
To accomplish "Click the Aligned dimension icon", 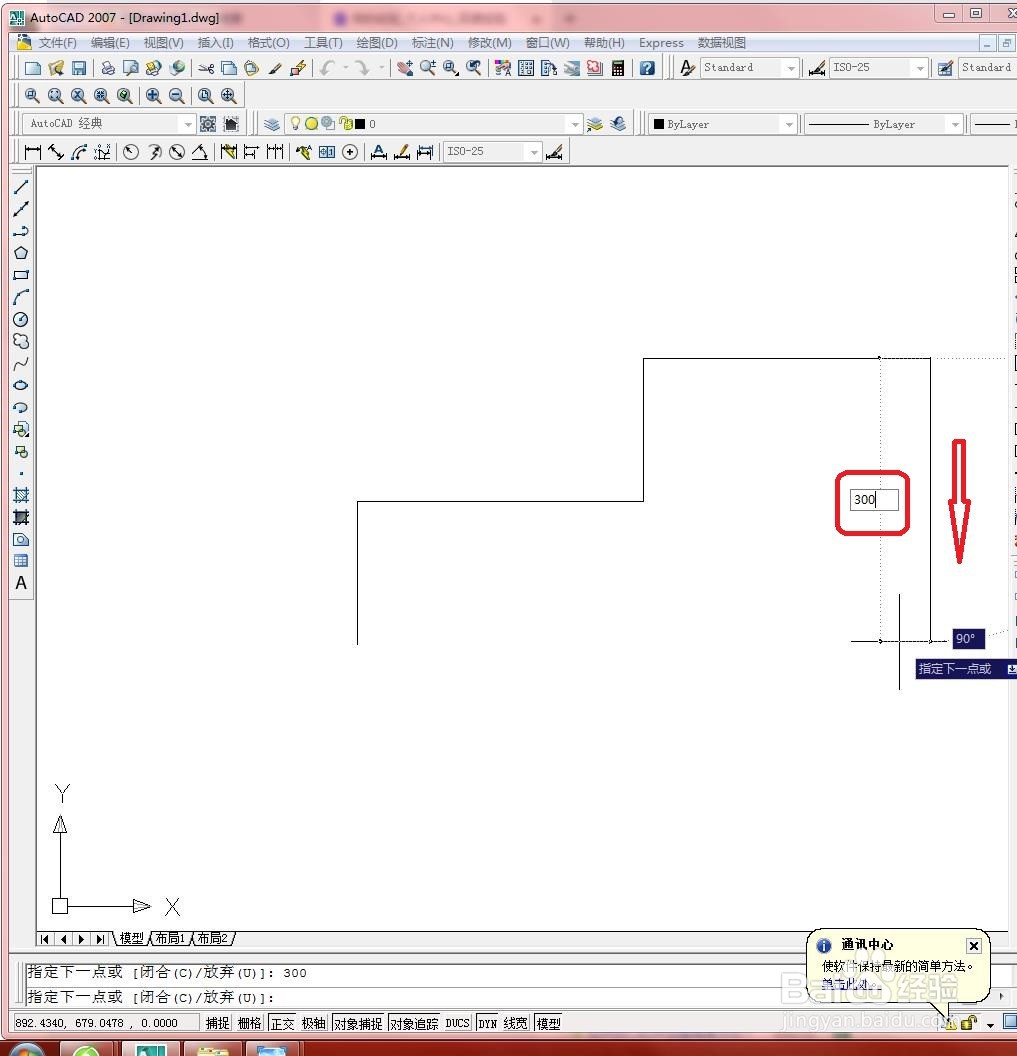I will (56, 152).
